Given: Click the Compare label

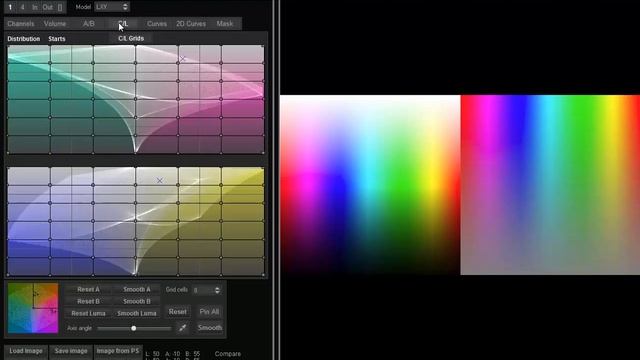Looking at the screenshot, I should click(x=228, y=354).
